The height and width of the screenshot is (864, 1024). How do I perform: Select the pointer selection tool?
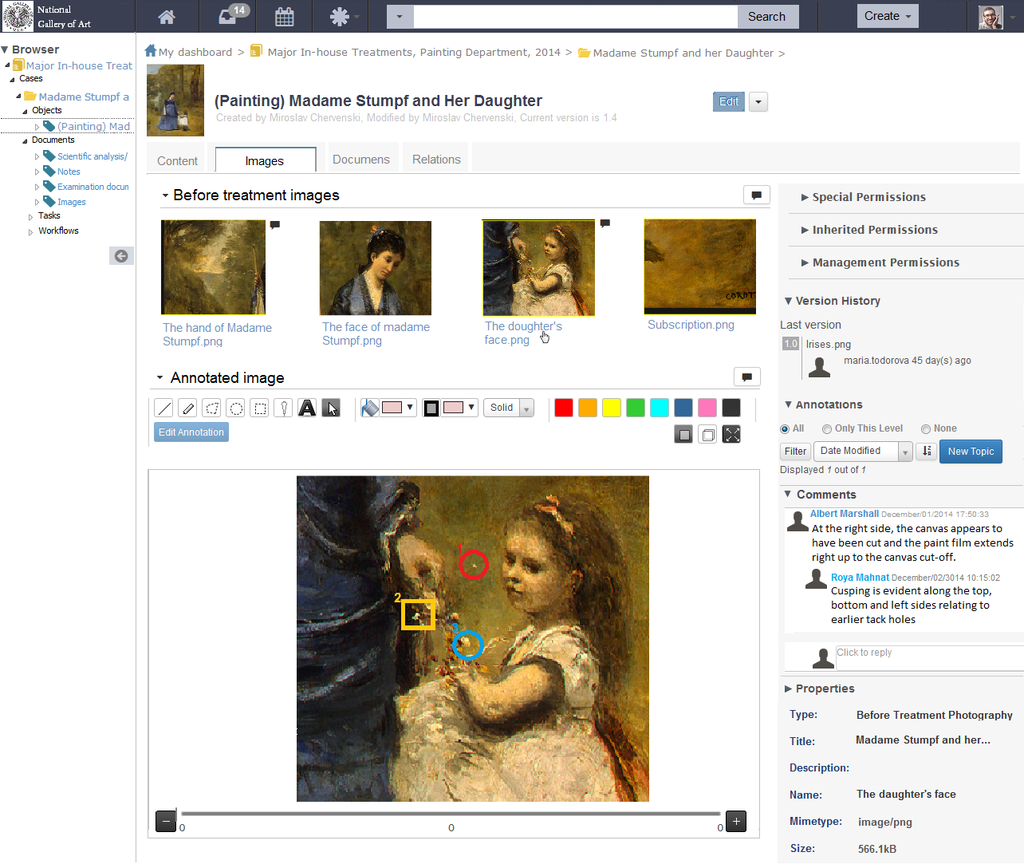[331, 409]
